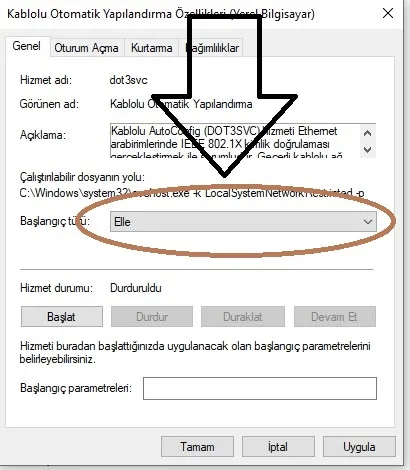Select the dot3svc service name text
The height and width of the screenshot is (470, 410).
[x=128, y=80]
